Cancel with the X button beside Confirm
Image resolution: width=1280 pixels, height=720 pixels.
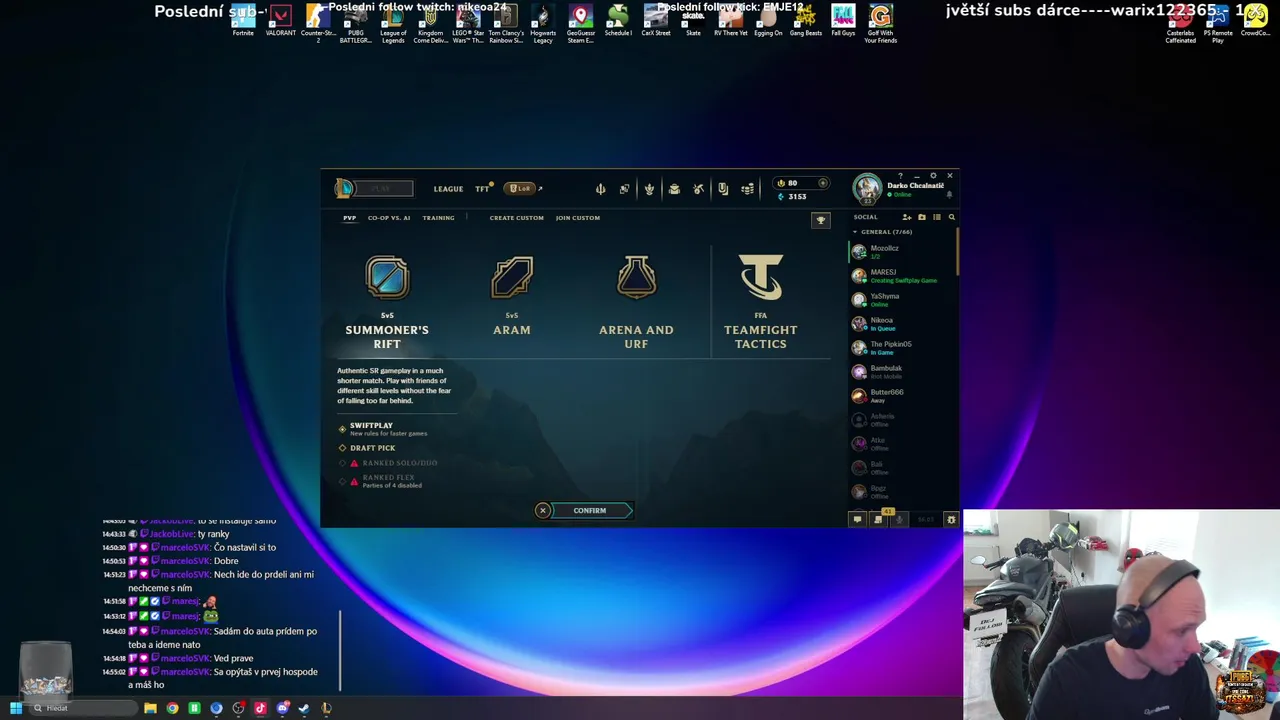pyautogui.click(x=543, y=511)
